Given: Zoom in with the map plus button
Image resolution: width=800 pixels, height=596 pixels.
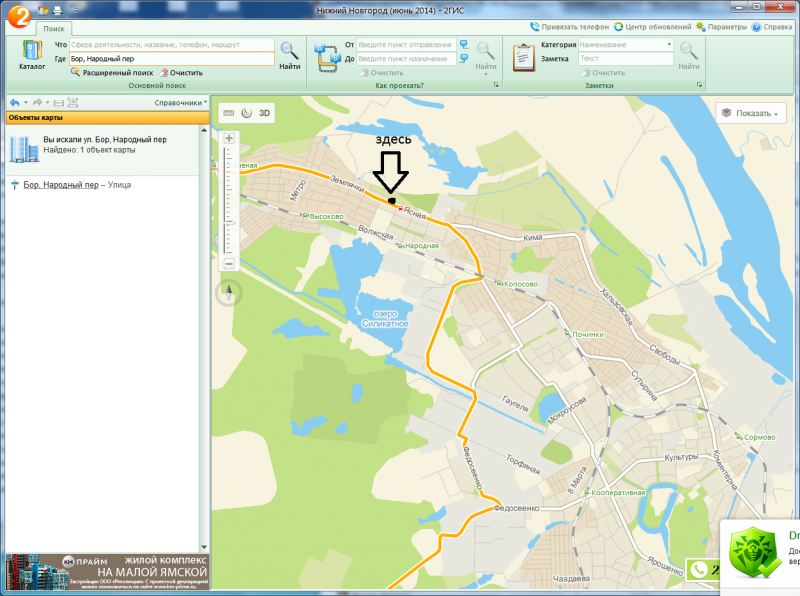Looking at the screenshot, I should (229, 138).
